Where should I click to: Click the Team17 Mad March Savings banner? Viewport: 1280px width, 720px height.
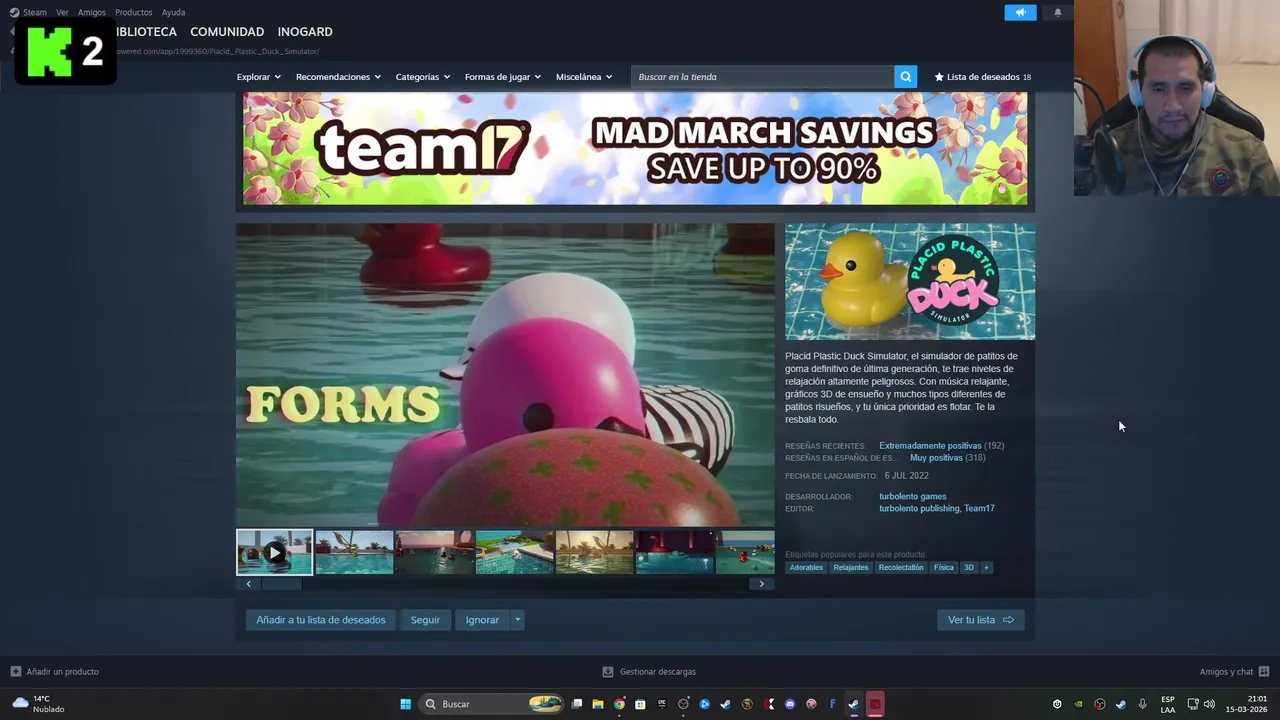coord(635,149)
